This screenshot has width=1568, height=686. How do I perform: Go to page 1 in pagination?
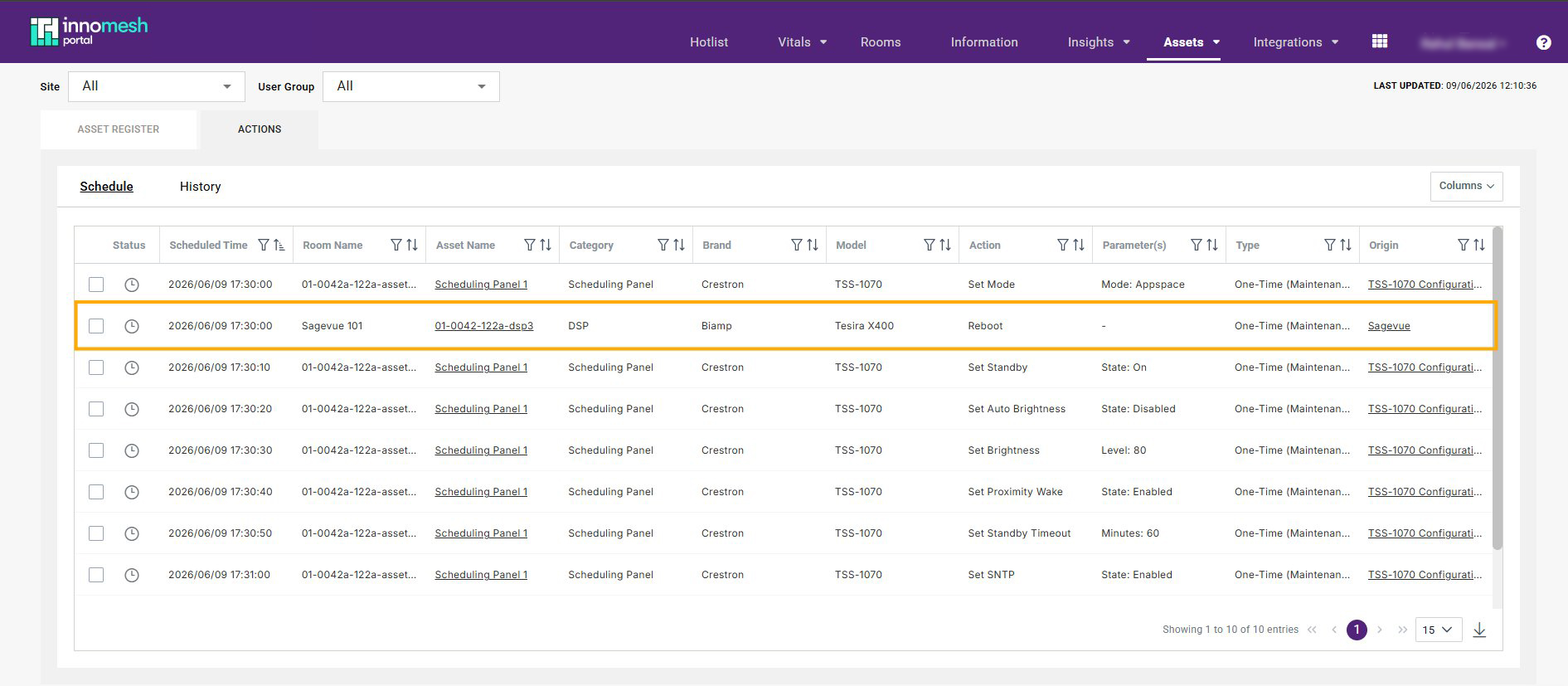(x=1357, y=630)
